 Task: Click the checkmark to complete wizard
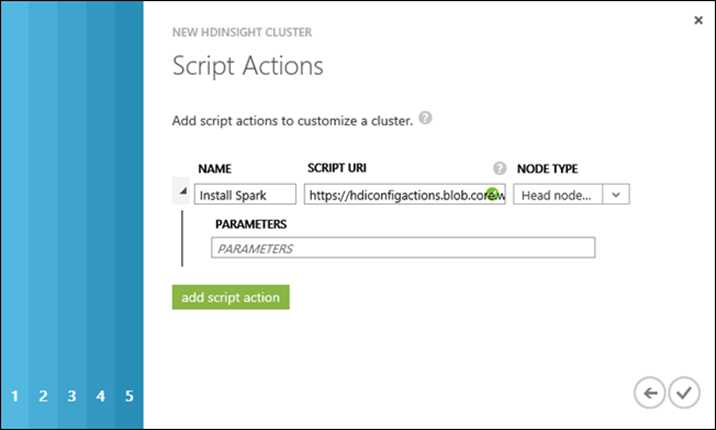684,393
